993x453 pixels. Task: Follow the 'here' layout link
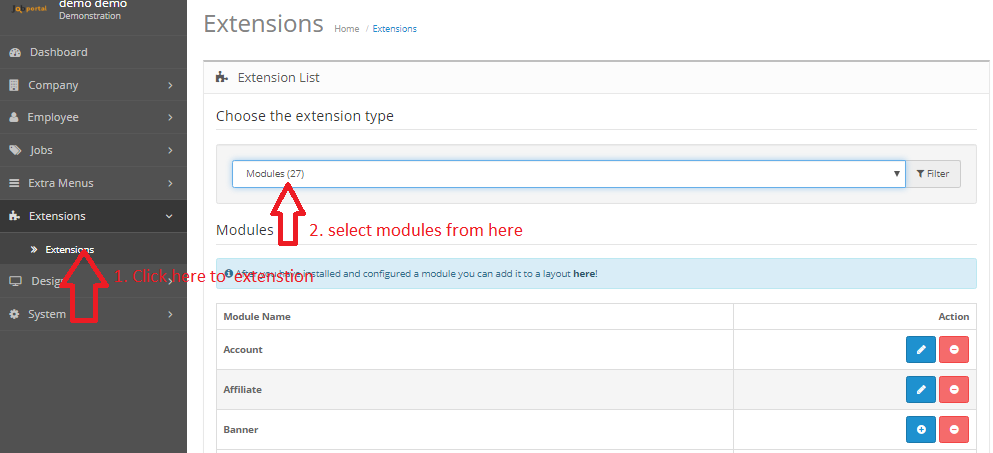(x=583, y=273)
